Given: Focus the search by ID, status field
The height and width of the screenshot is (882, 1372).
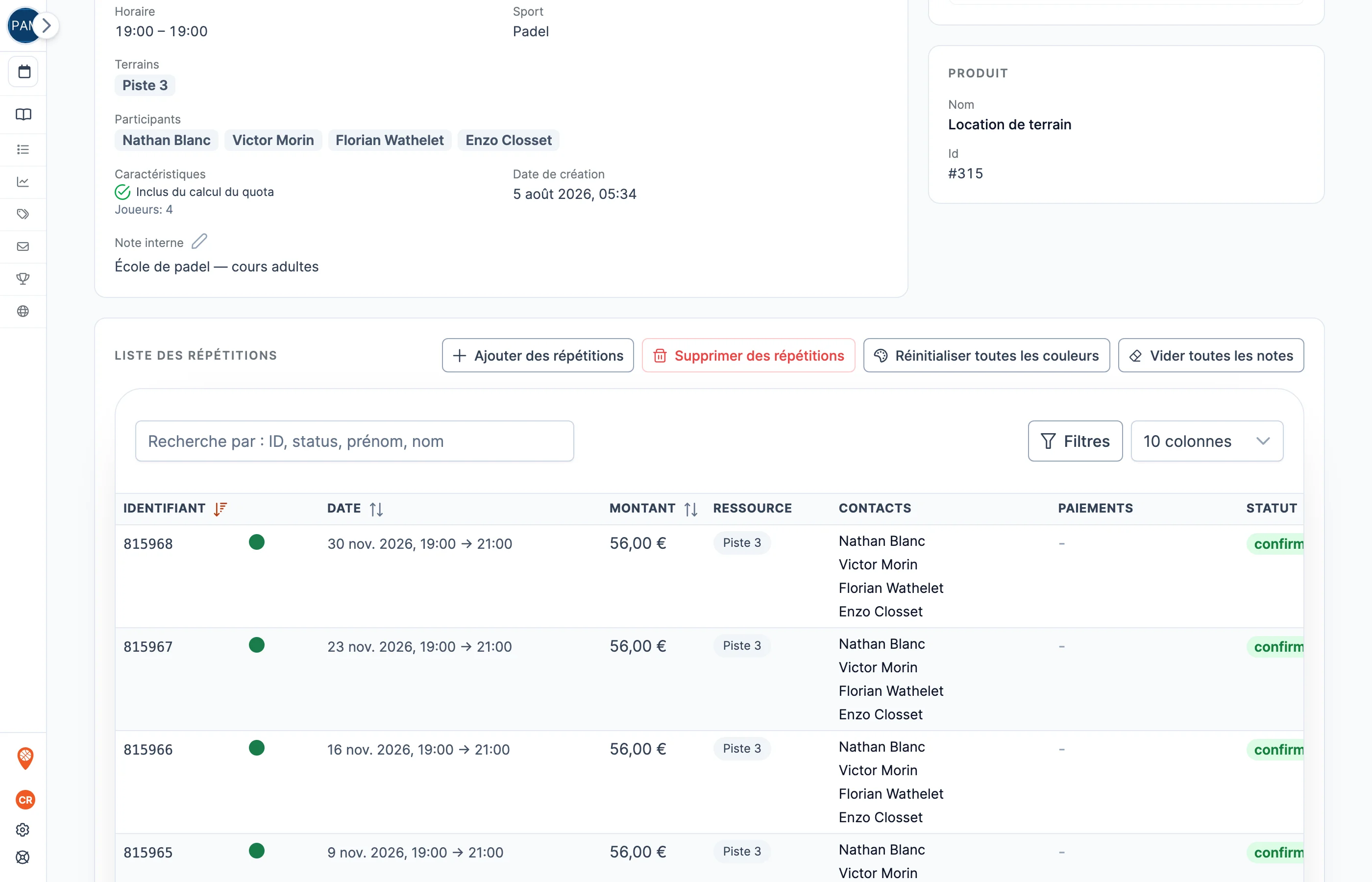Looking at the screenshot, I should tap(354, 441).
